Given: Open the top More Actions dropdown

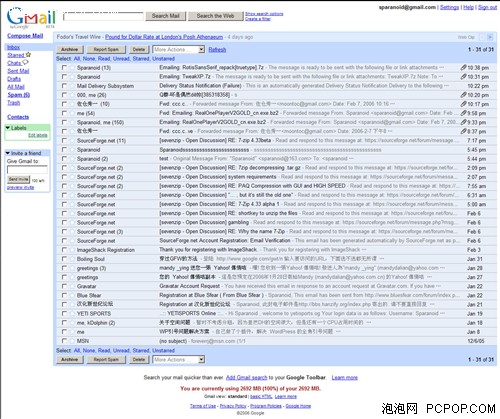Looking at the screenshot, I should point(179,50).
